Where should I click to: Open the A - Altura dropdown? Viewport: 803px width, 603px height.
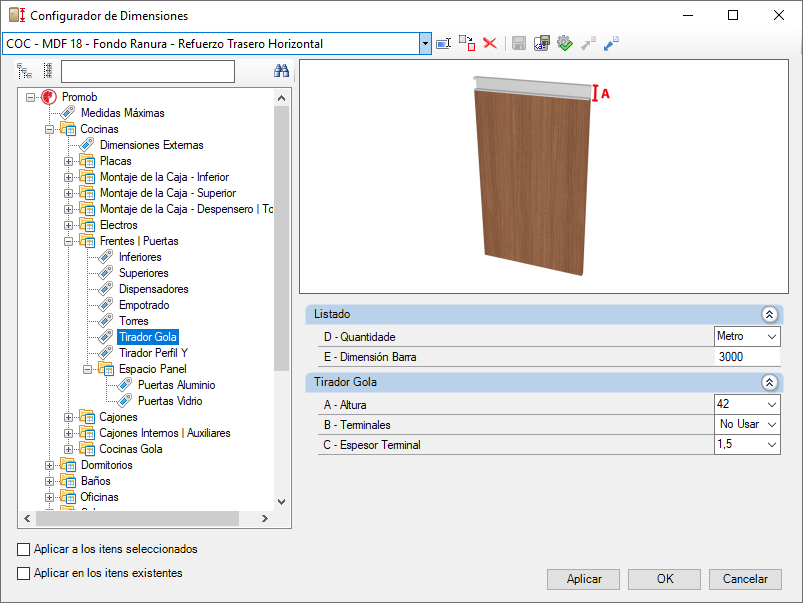(x=772, y=404)
